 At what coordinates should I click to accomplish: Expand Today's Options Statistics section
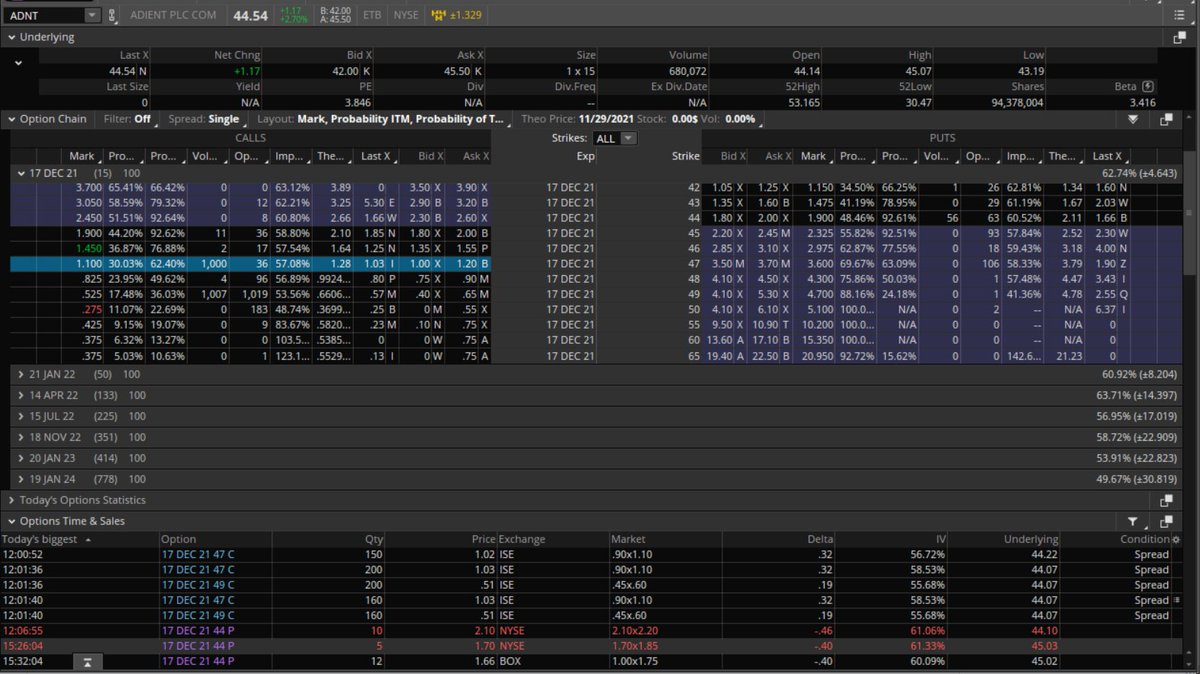[x=11, y=500]
